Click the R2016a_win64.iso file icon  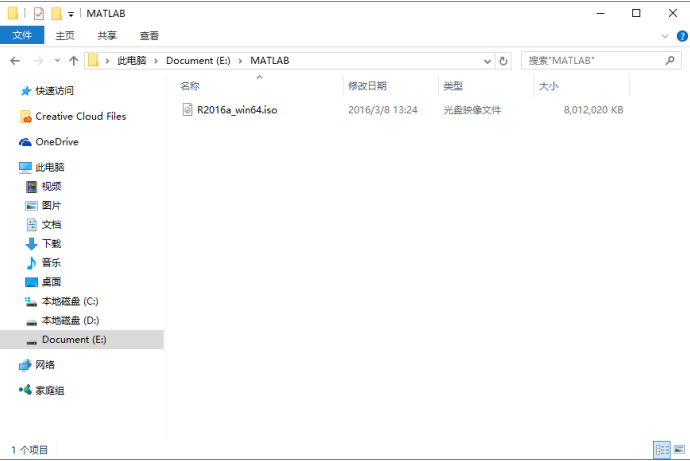click(187, 110)
